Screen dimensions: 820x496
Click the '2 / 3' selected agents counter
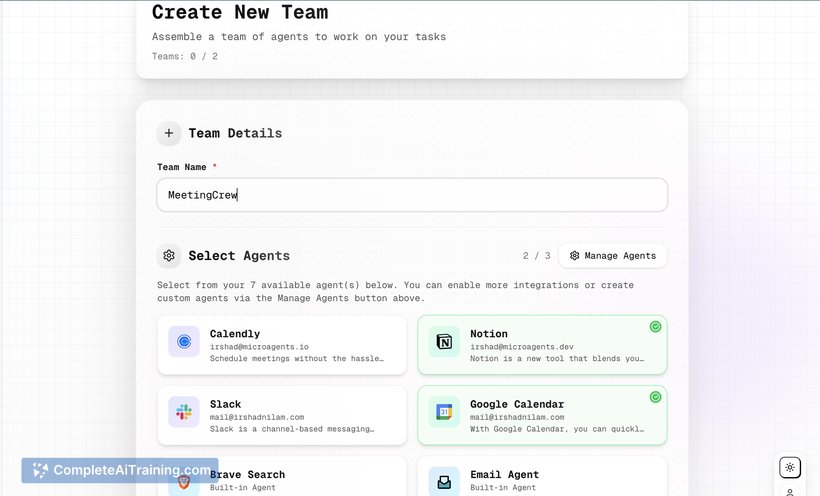537,256
